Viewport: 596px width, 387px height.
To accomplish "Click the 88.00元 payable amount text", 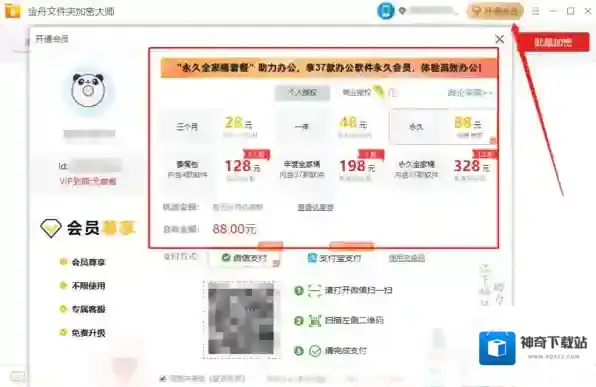I will [x=235, y=229].
